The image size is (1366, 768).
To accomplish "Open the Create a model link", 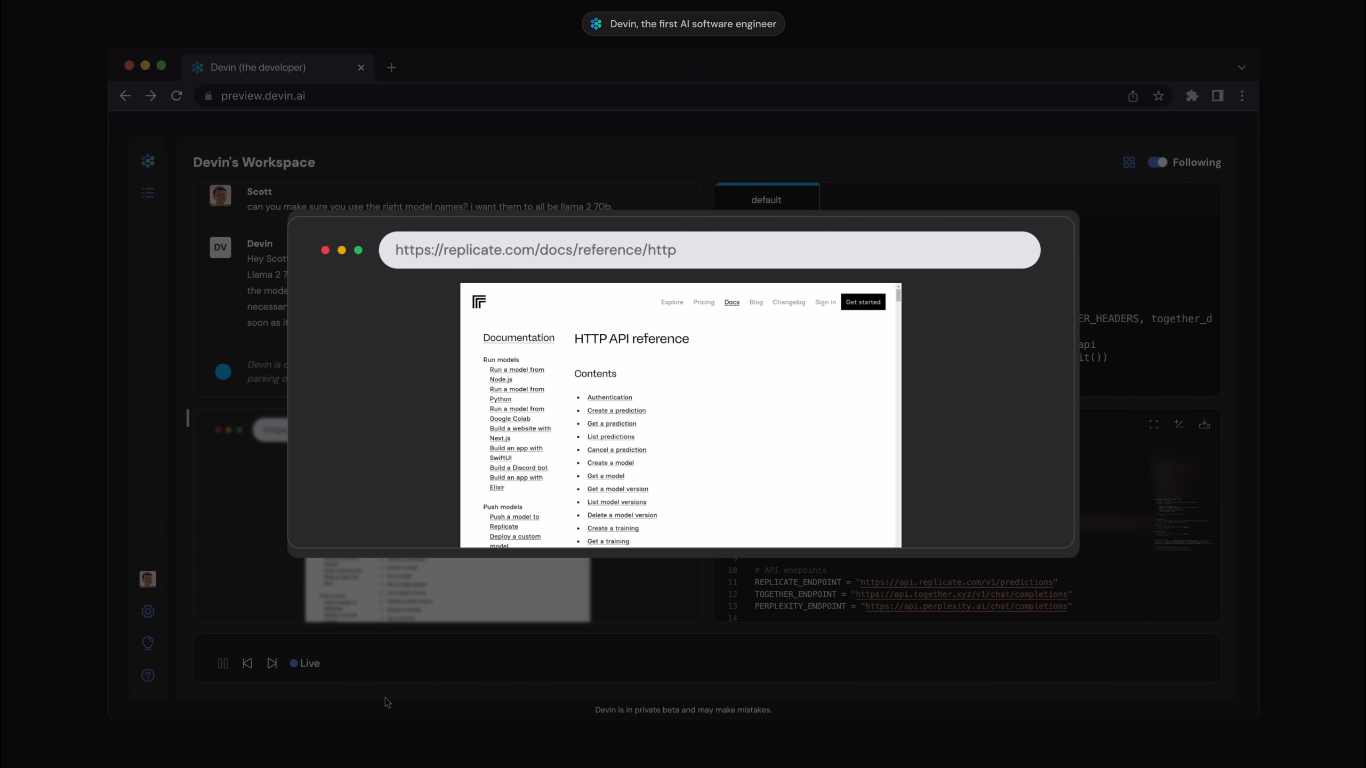I will [x=611, y=463].
